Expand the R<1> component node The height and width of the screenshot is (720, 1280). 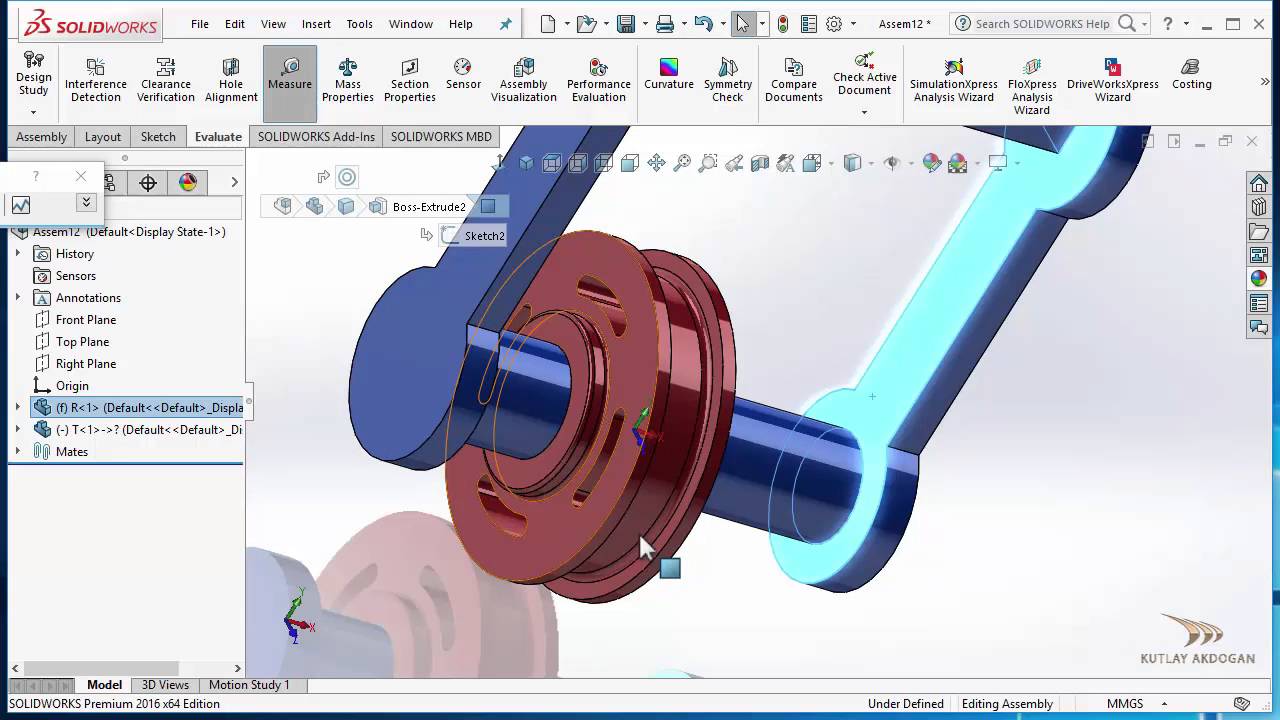coord(17,408)
